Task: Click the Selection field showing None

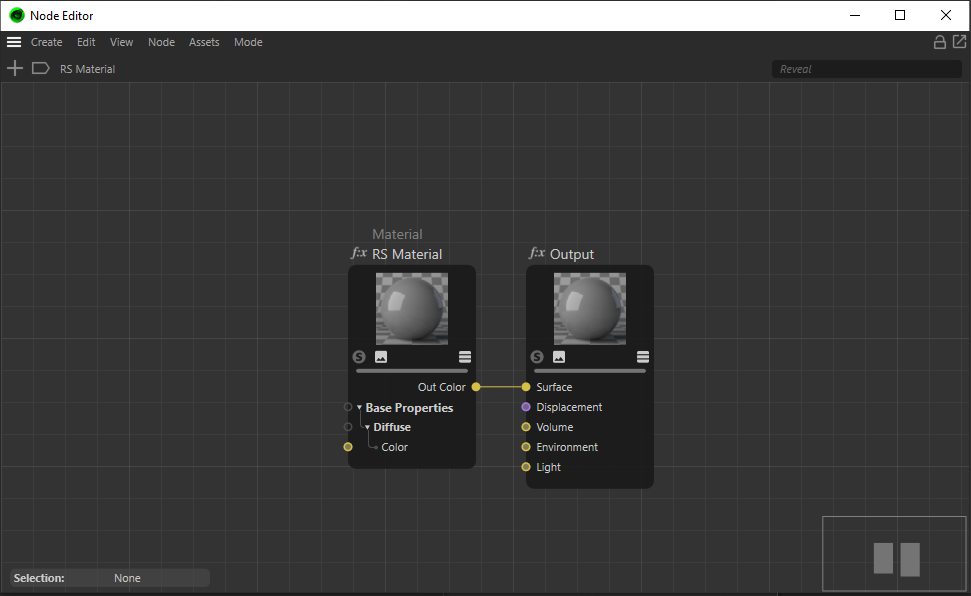Action: 110,578
